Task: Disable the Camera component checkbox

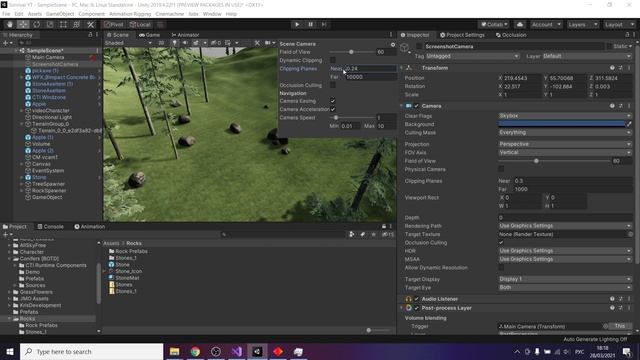Action: (x=416, y=106)
